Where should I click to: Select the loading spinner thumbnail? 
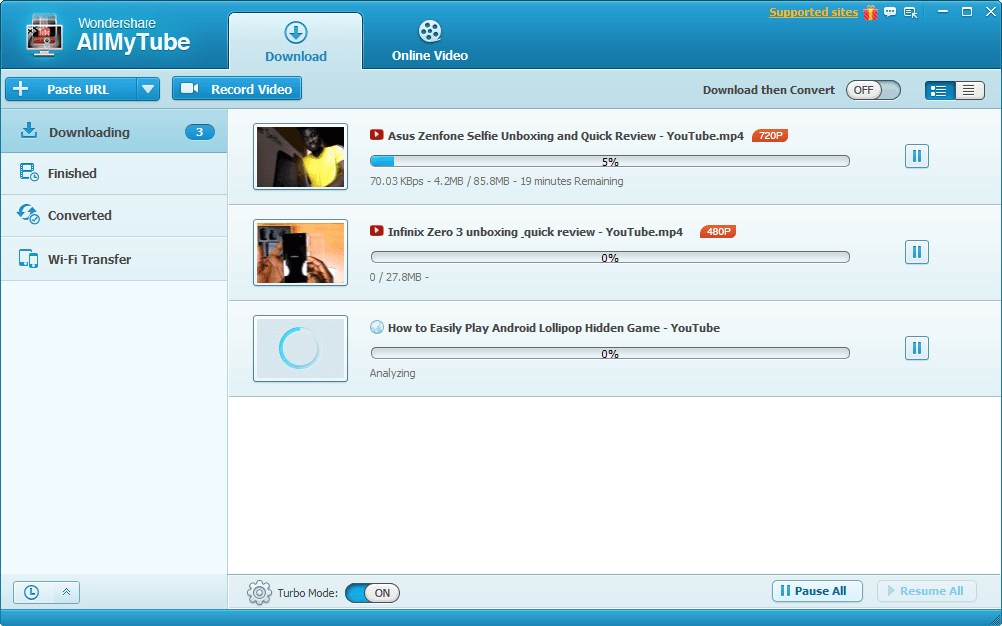300,348
